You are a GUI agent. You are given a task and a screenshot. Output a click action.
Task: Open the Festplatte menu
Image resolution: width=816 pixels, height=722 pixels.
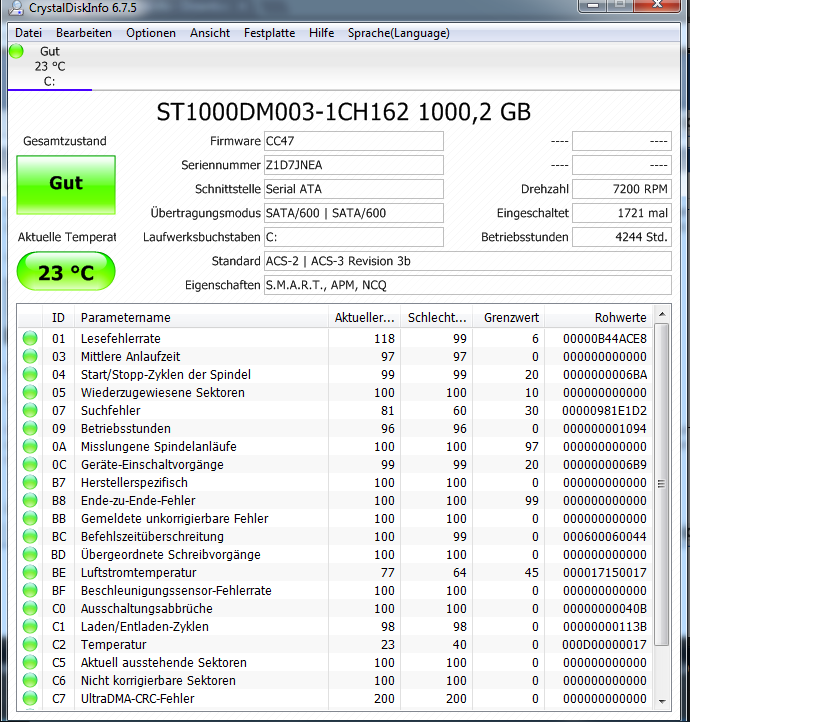(270, 33)
